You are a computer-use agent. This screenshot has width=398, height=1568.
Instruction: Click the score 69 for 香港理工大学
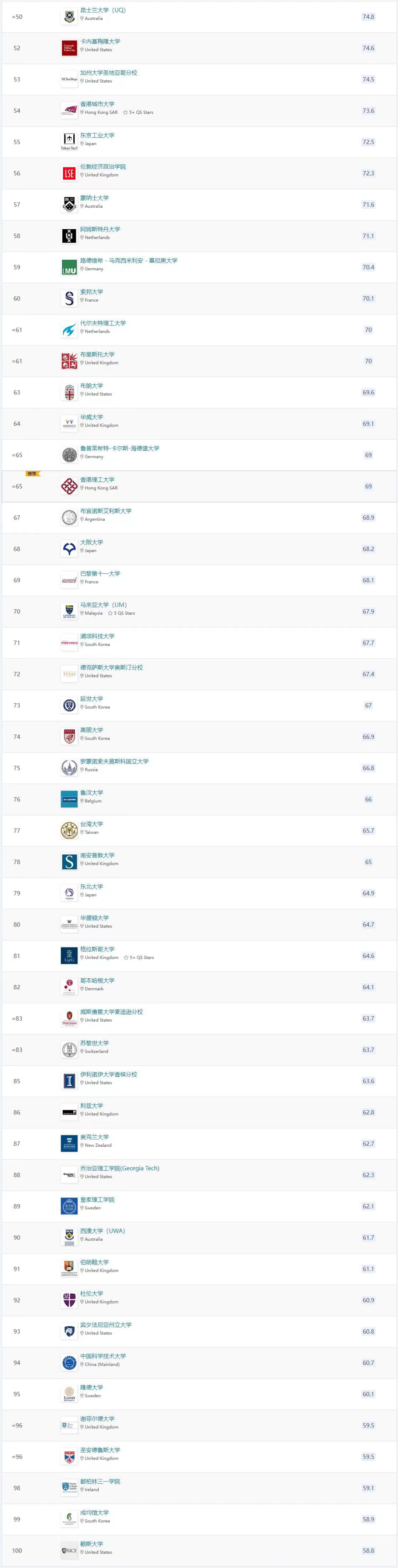368,486
